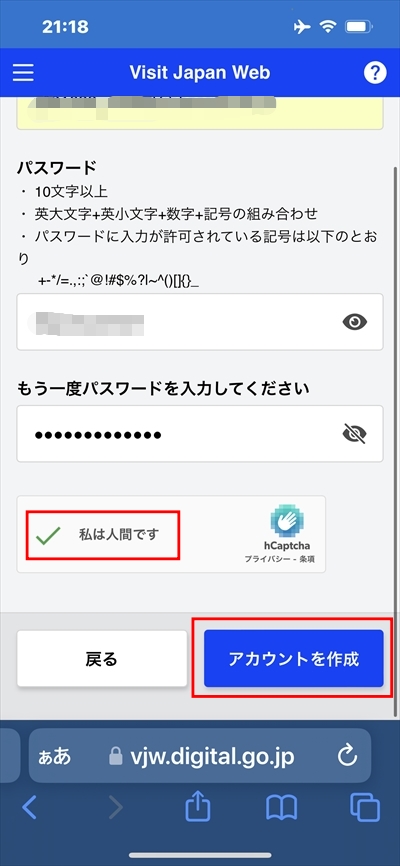Image resolution: width=400 pixels, height=866 pixels.
Task: Hide the password with the eye icon
Action: (x=355, y=321)
